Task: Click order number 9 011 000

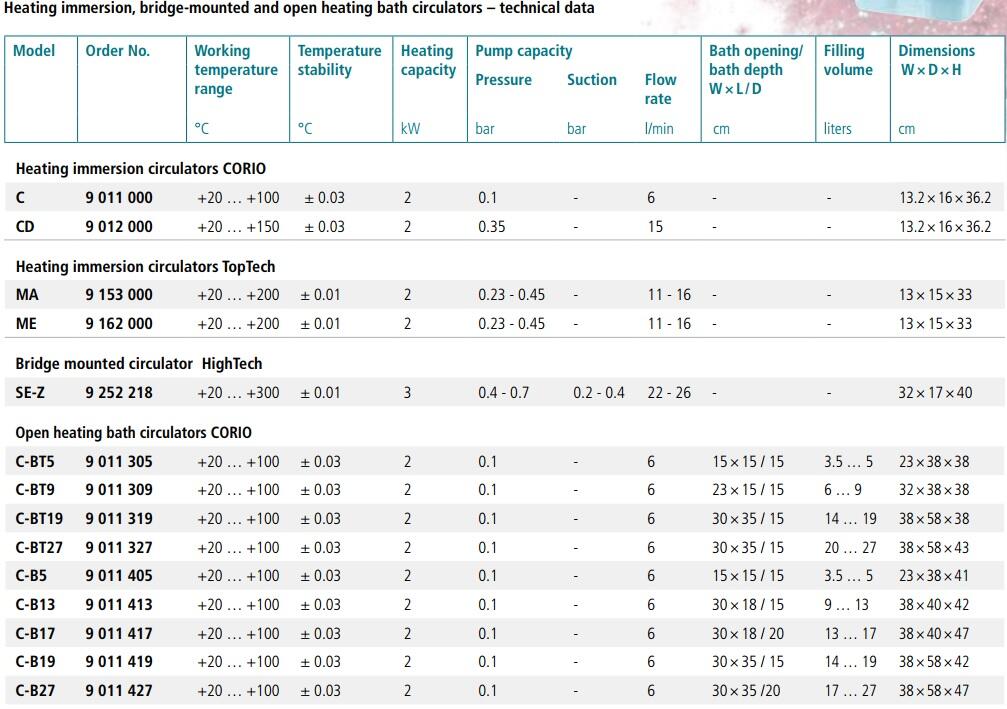Action: (119, 198)
